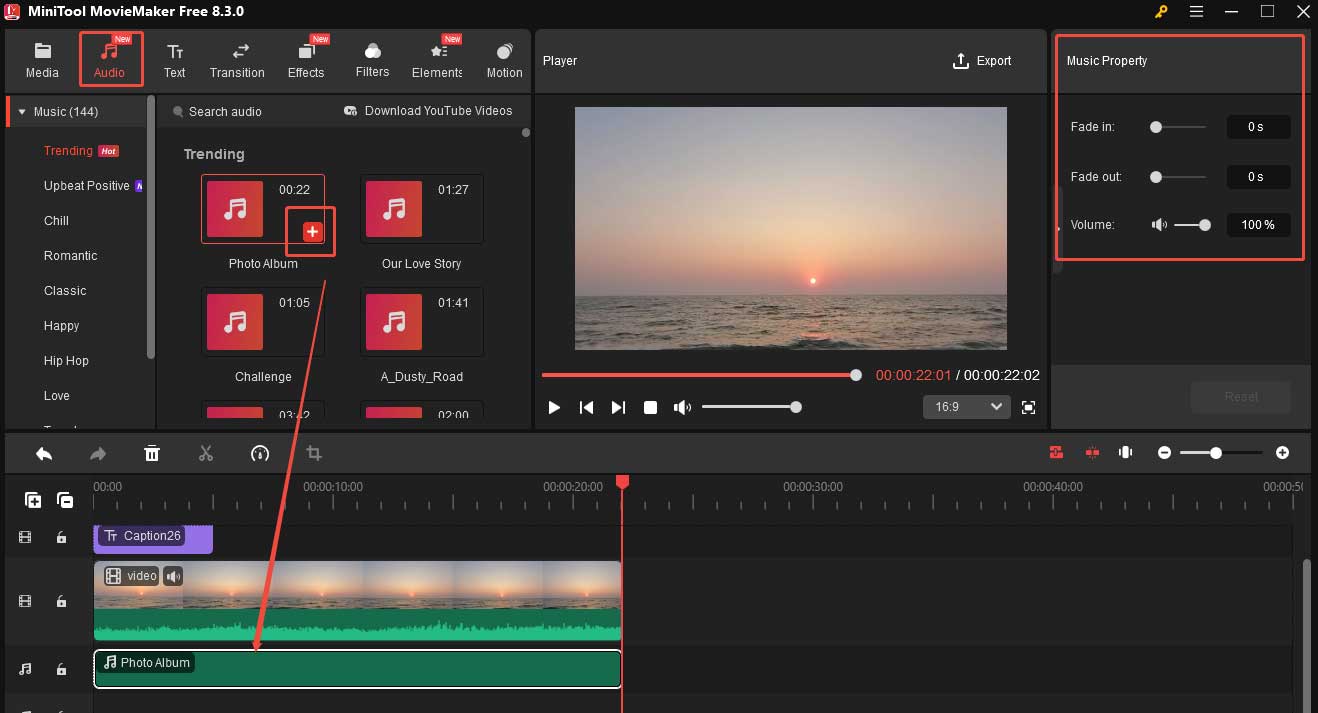Split clip with scissors tool

click(x=206, y=453)
